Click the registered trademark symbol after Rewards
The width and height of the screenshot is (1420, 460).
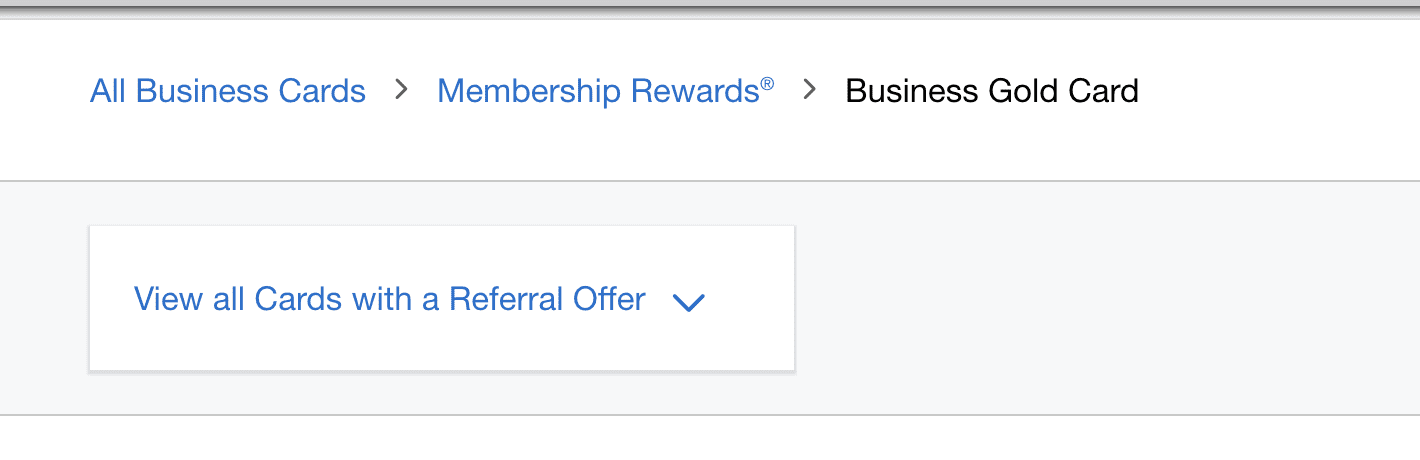click(767, 82)
